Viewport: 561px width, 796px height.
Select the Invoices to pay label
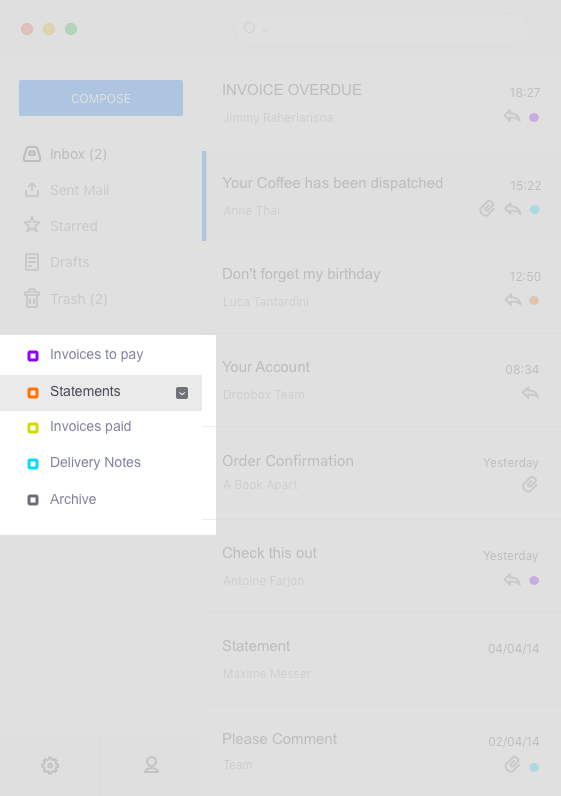tap(101, 354)
